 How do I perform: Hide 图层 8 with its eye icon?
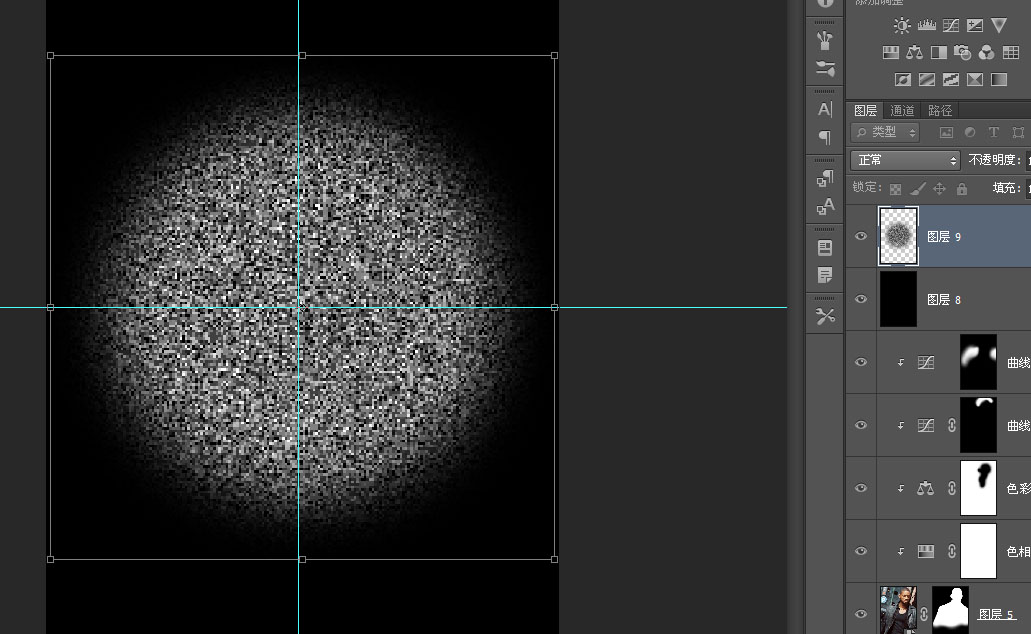pyautogui.click(x=861, y=299)
